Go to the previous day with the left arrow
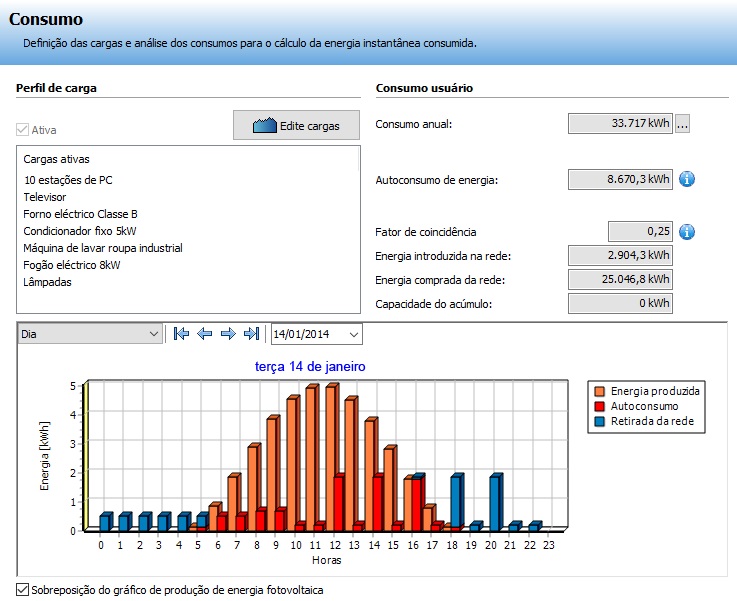 204,334
